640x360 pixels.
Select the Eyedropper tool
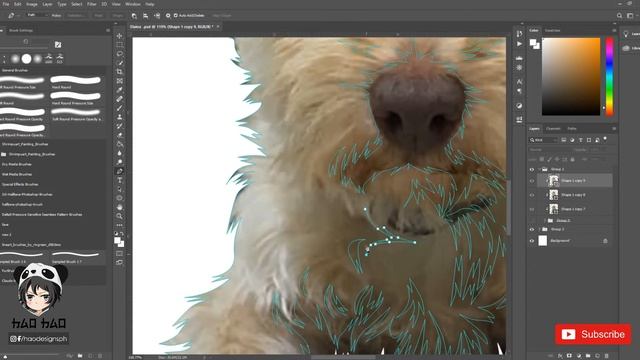(120, 90)
